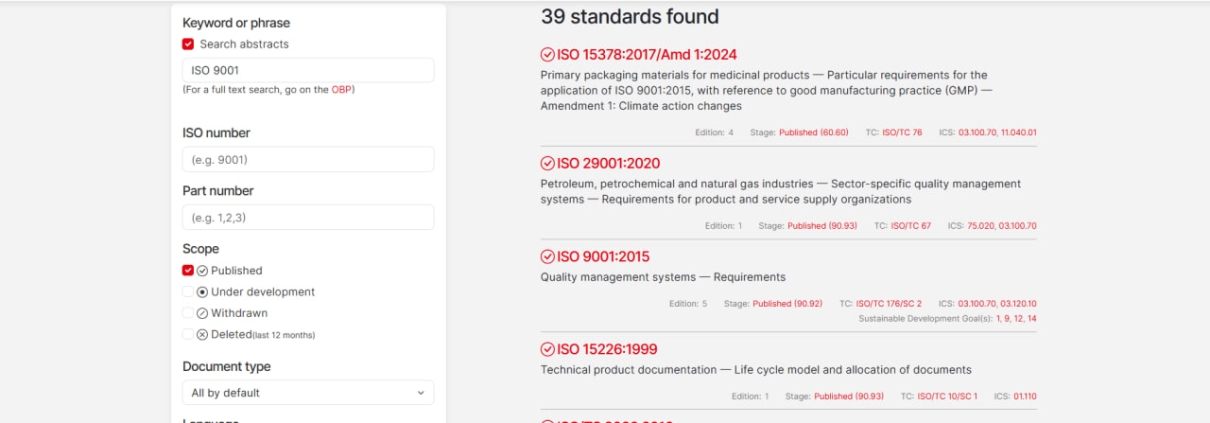1210x423 pixels.
Task: Click the status icon before ISO 9001:2015
Action: pyautogui.click(x=547, y=257)
